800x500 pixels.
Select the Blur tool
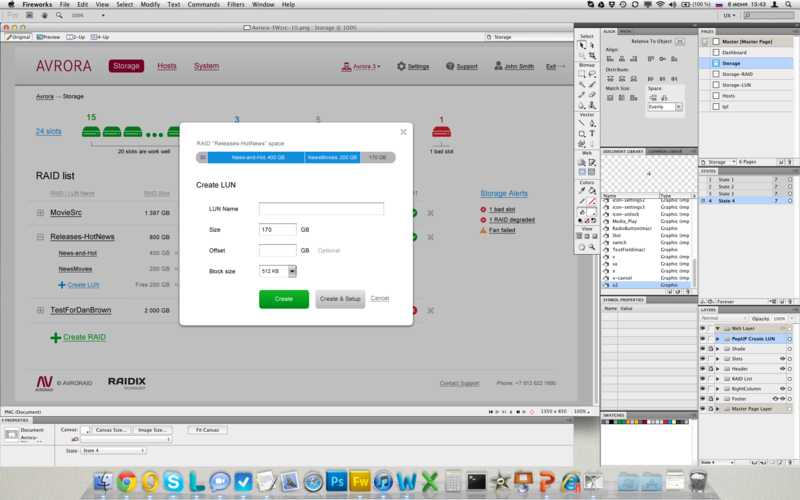pyautogui.click(x=582, y=105)
